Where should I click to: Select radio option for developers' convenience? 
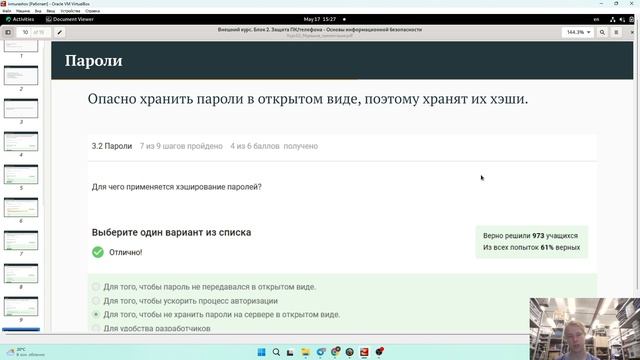coord(96,328)
